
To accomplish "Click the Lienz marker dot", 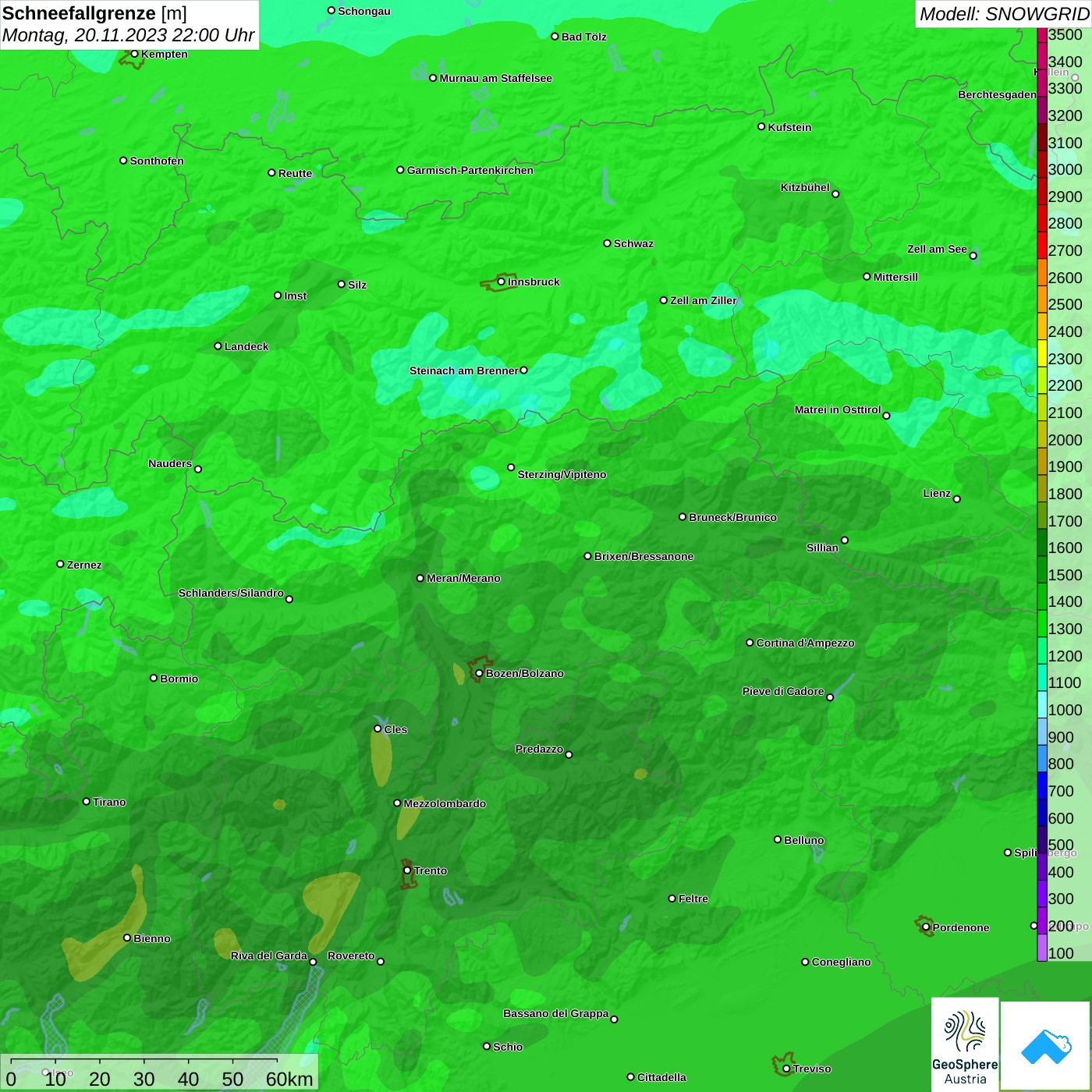I will click(x=957, y=499).
